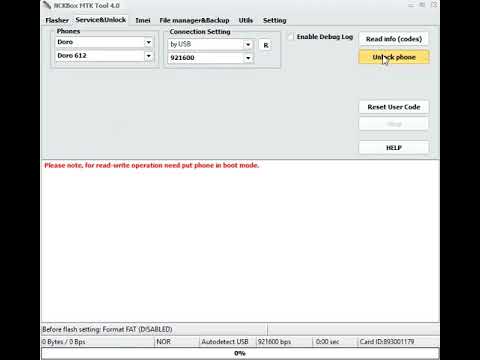480x360 pixels.
Task: Click Autodetect USB status entry
Action: pos(225,342)
